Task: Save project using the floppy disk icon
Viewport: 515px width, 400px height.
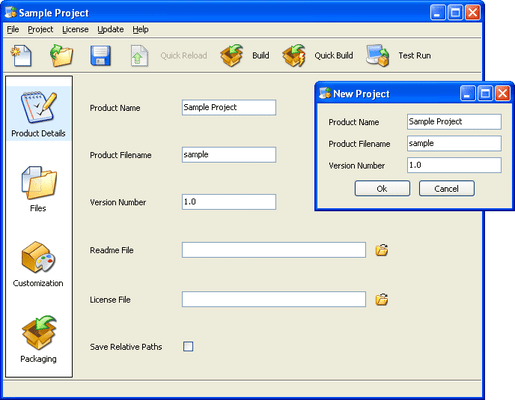Action: click(100, 55)
